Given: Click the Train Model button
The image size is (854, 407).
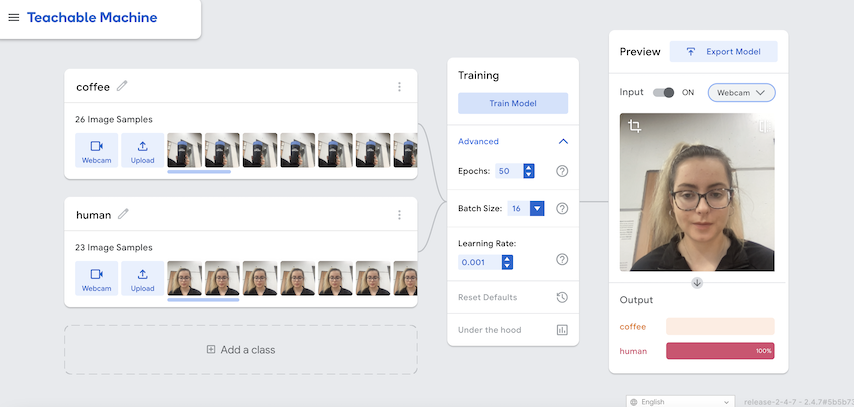Looking at the screenshot, I should [x=513, y=103].
